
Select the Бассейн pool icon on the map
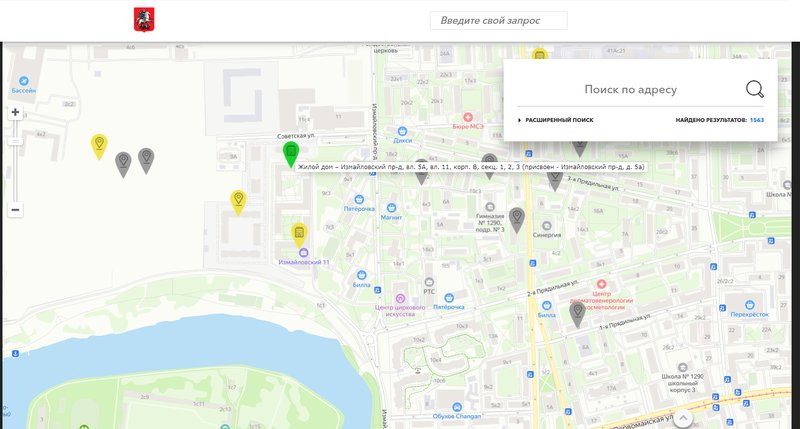tap(23, 81)
